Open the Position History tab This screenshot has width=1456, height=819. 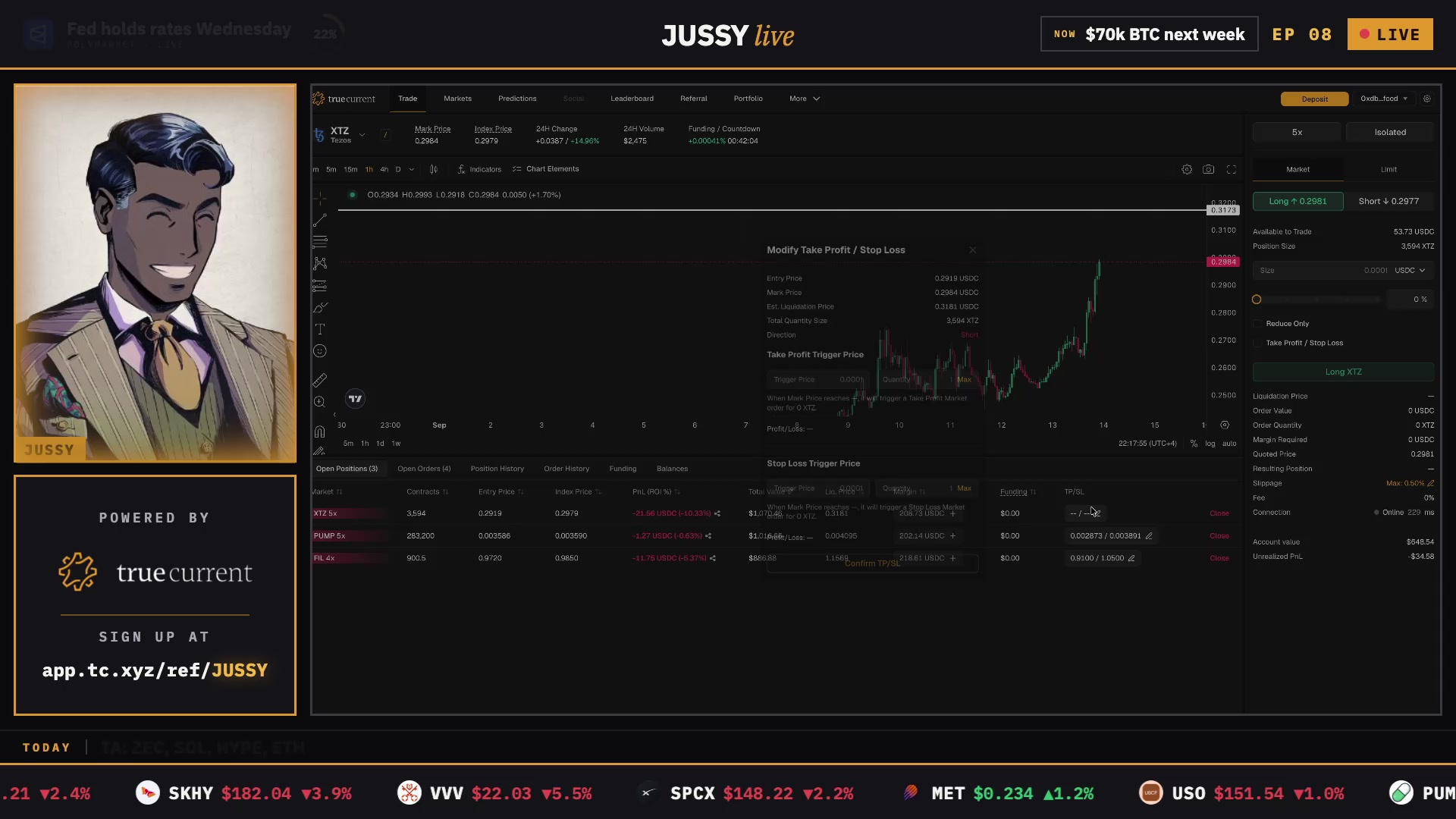[497, 469]
